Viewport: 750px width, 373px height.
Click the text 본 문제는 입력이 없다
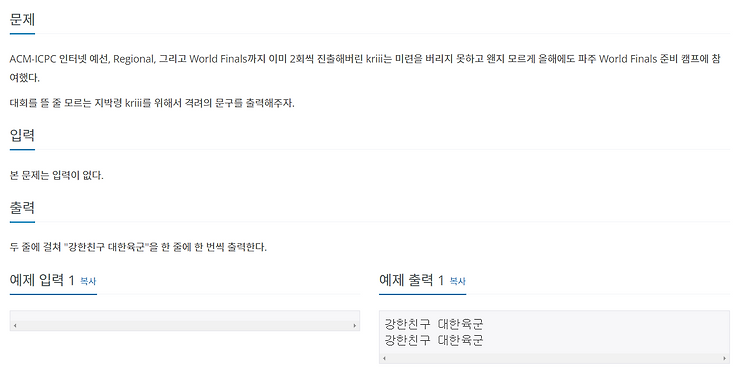[56, 176]
